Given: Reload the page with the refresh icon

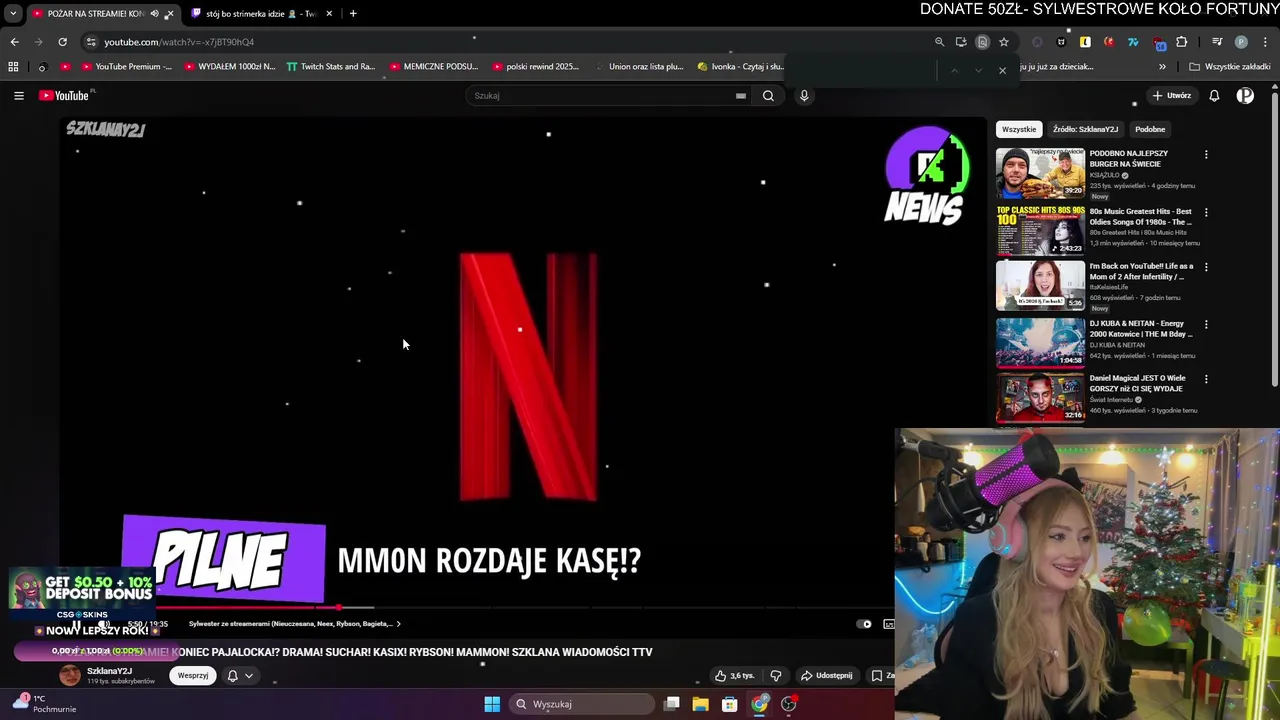Looking at the screenshot, I should 62,42.
